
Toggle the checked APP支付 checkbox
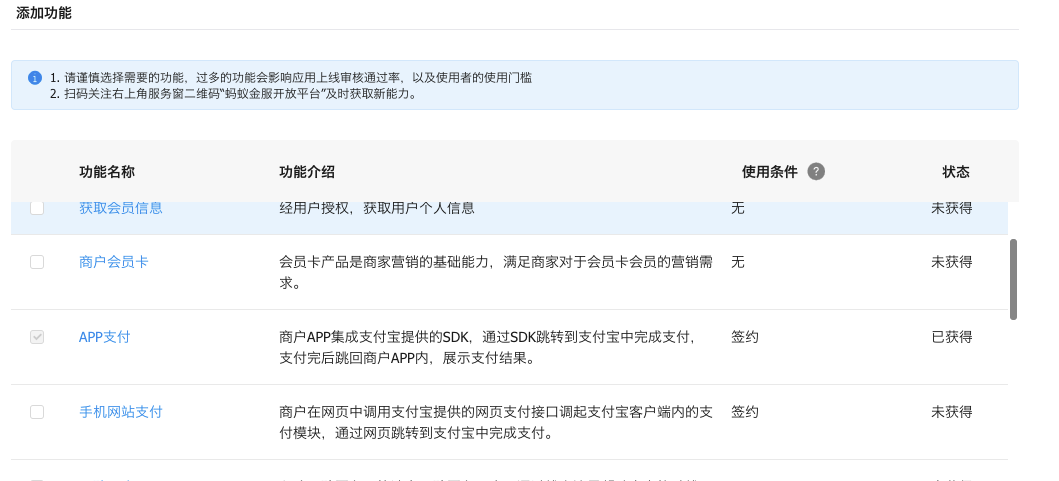[x=37, y=336]
